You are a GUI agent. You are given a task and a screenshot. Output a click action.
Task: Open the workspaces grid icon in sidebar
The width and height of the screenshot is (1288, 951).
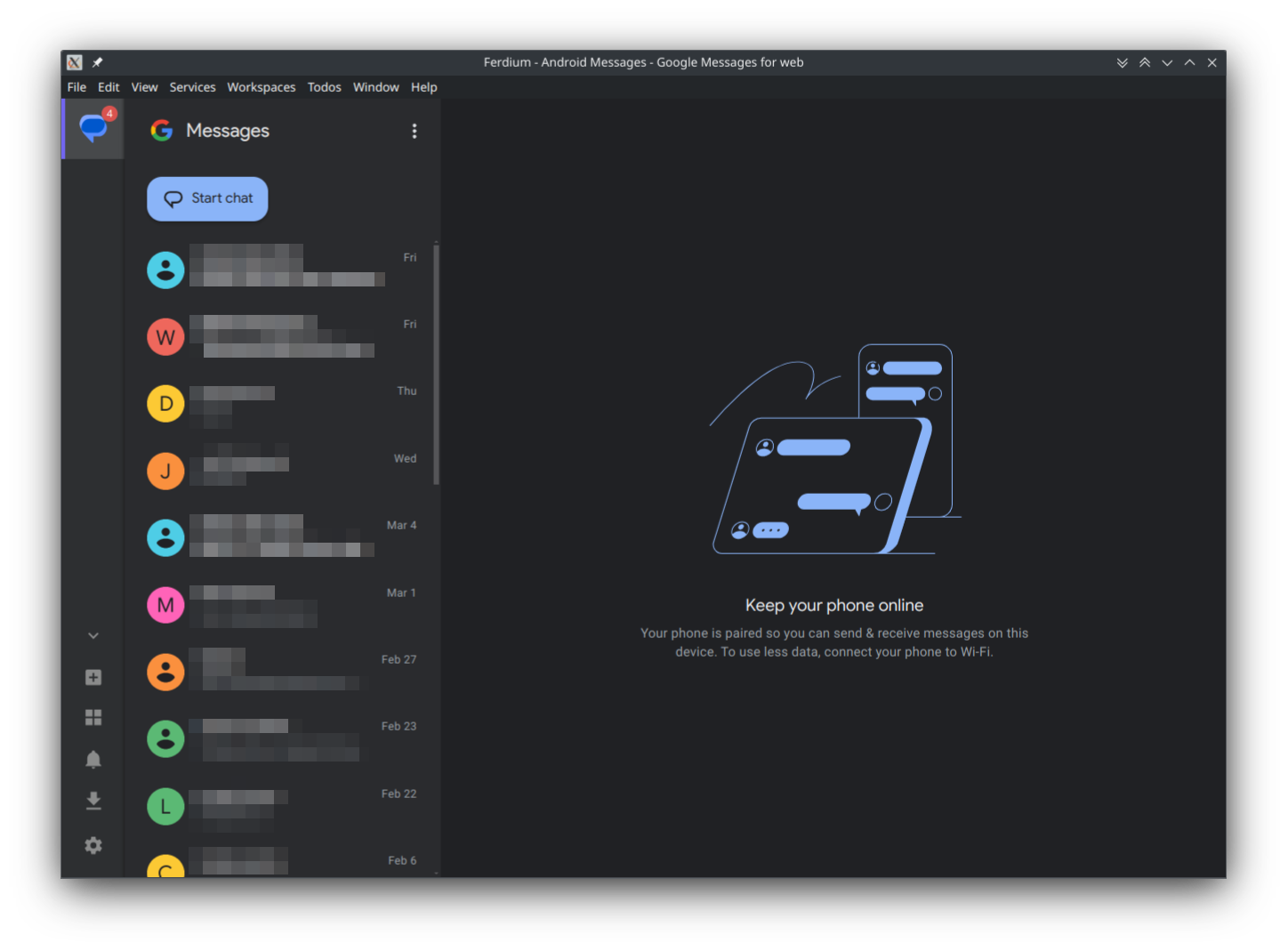pyautogui.click(x=93, y=717)
